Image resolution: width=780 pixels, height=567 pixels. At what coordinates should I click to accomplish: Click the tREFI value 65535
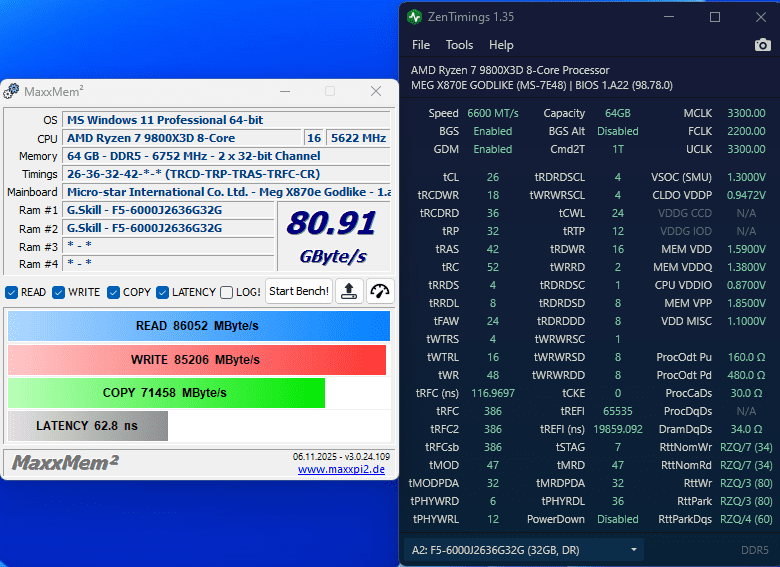coord(617,411)
